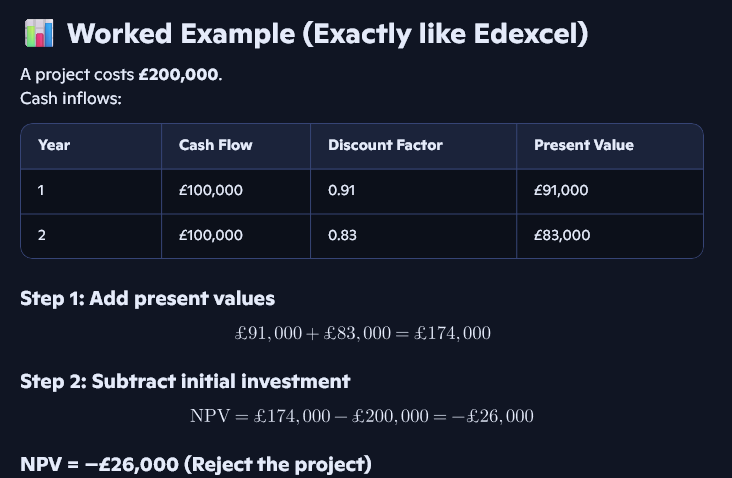Image resolution: width=732 pixels, height=478 pixels.
Task: Click the 0.91 discount factor cell
Action: coord(342,190)
